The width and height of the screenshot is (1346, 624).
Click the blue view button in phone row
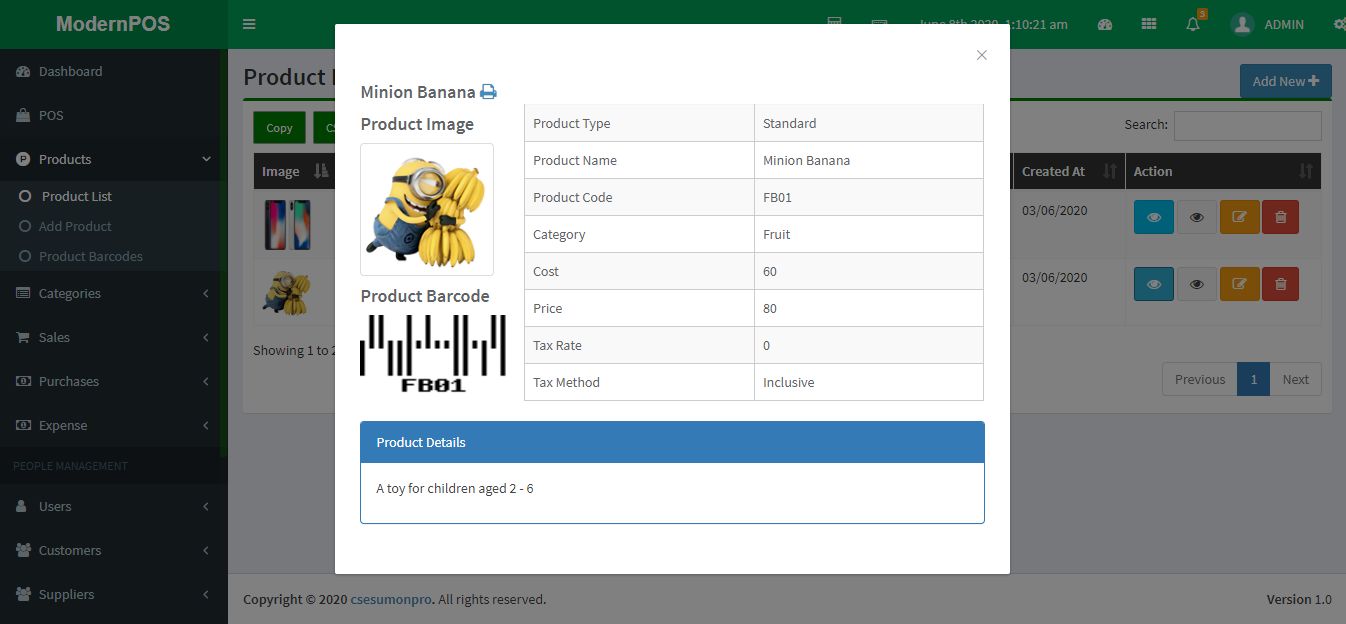point(1154,217)
